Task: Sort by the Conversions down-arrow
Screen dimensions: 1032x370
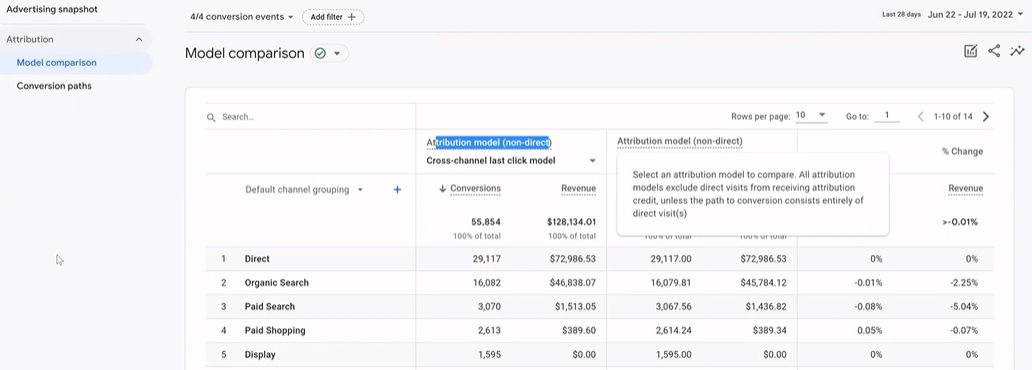Action: [442, 189]
